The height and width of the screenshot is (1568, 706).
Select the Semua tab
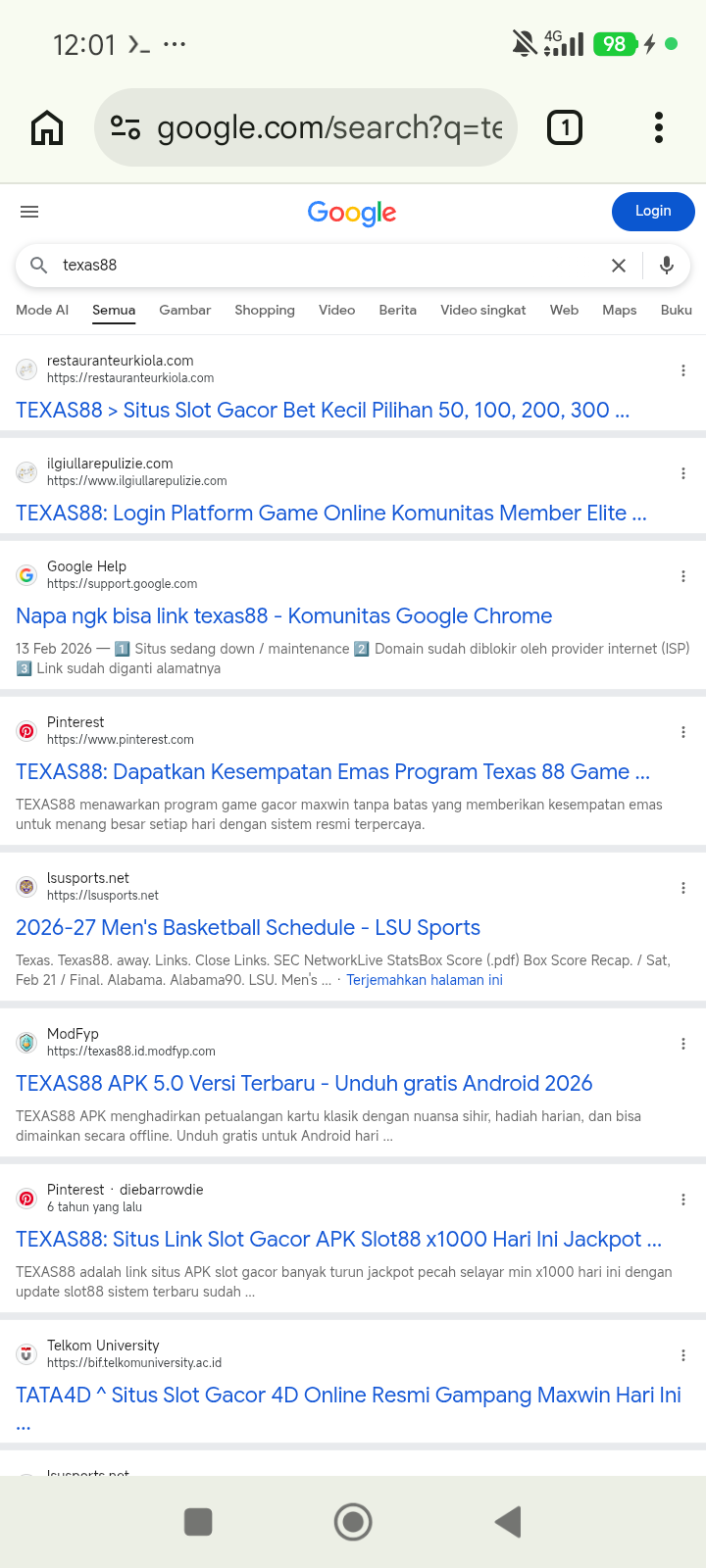tap(114, 310)
